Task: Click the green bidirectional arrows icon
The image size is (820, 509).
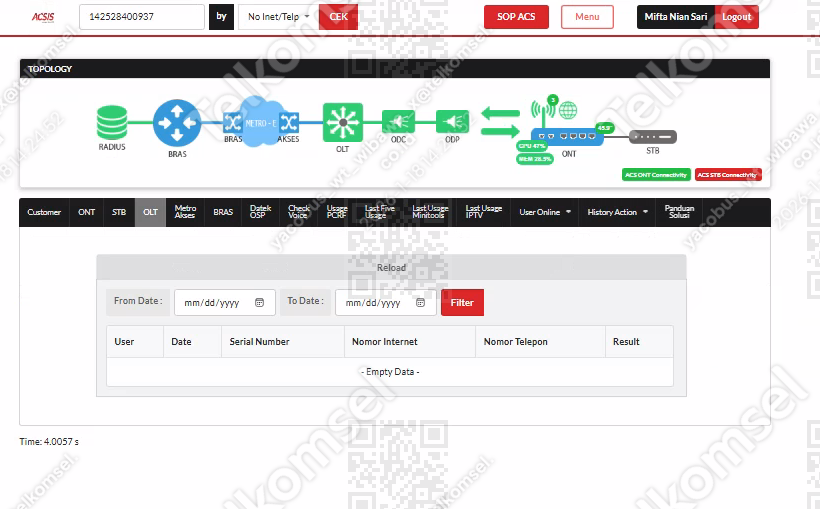Action: tap(500, 121)
